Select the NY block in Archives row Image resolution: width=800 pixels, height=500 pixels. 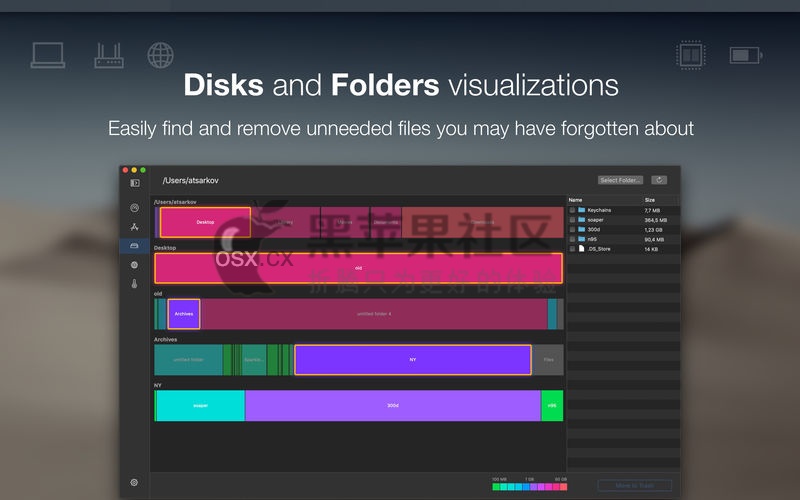pyautogui.click(x=413, y=360)
